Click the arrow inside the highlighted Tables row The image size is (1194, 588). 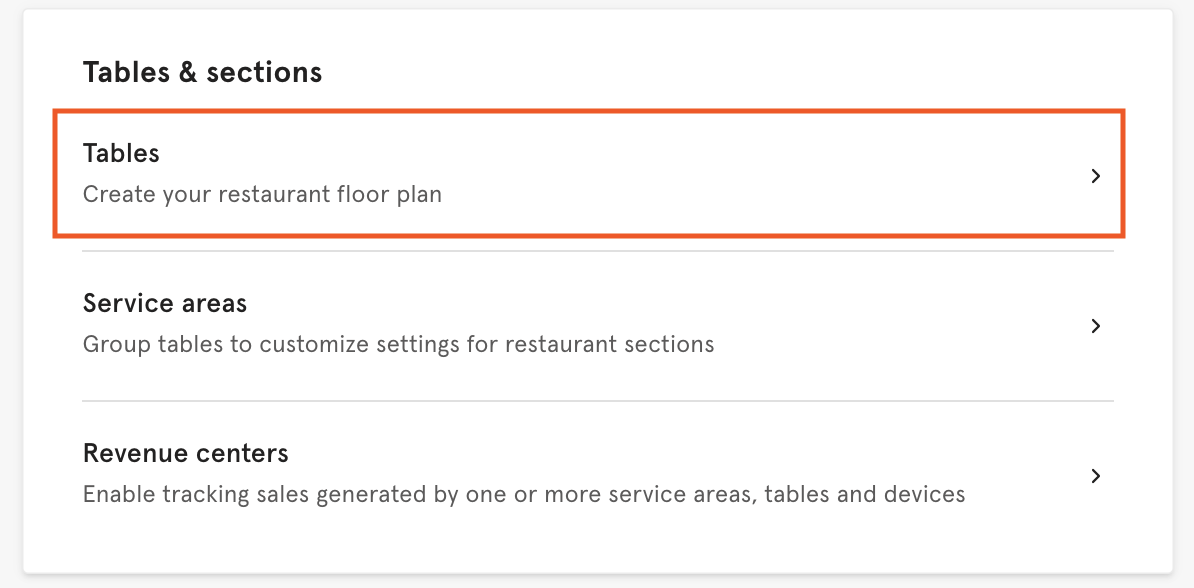(1095, 175)
